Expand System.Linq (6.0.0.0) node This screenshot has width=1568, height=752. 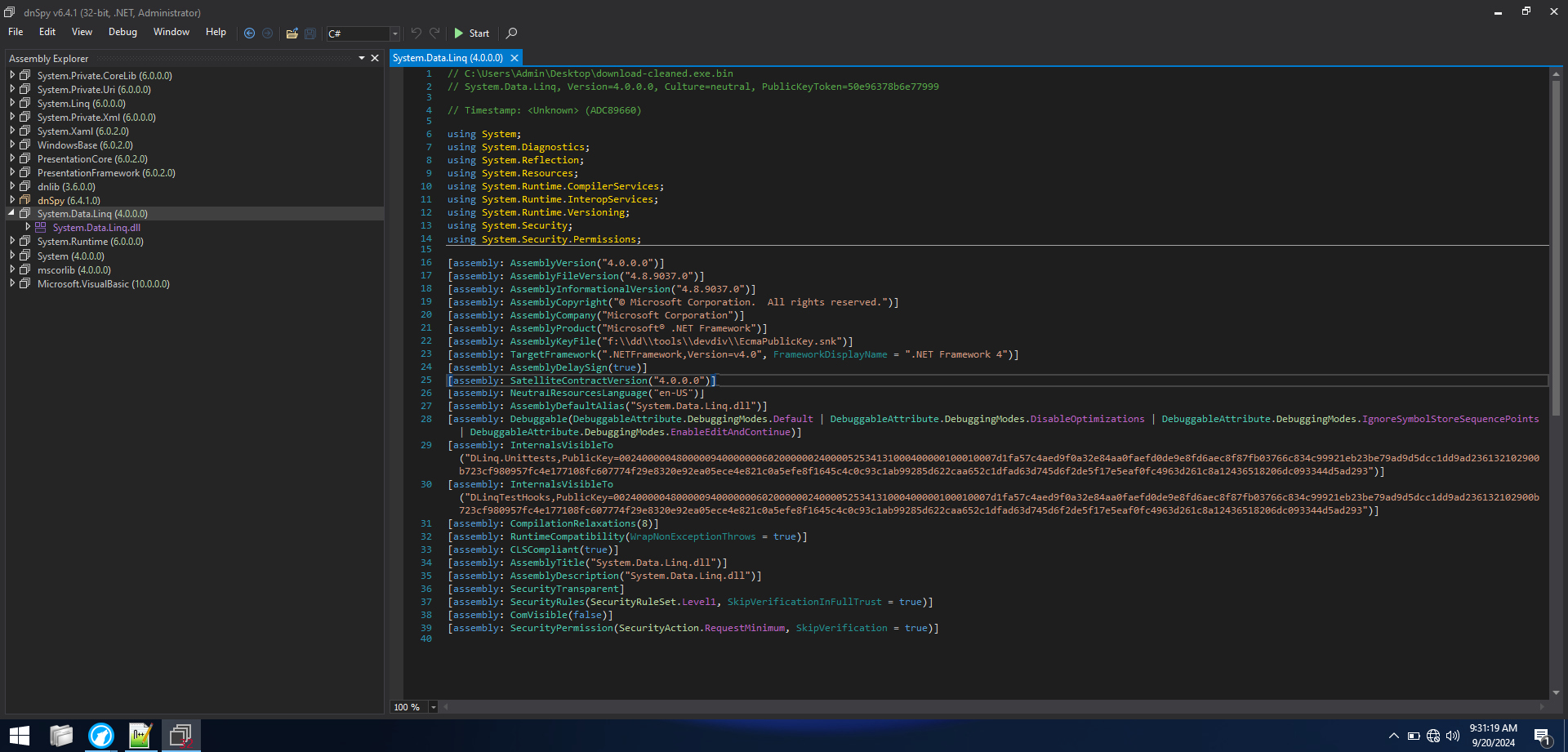pos(12,103)
